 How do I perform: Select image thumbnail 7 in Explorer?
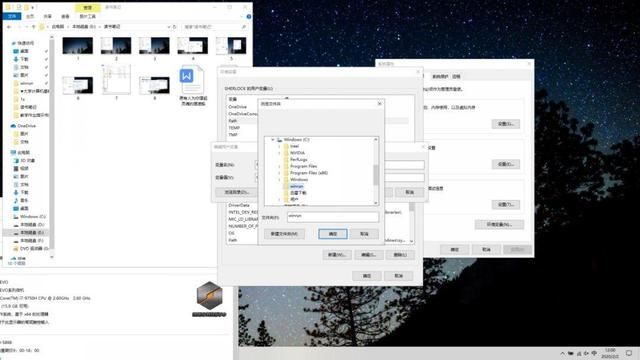tap(116, 82)
